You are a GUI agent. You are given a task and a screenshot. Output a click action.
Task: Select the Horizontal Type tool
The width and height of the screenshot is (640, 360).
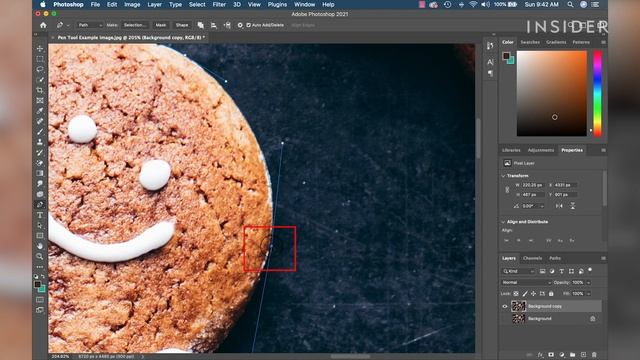click(40, 215)
